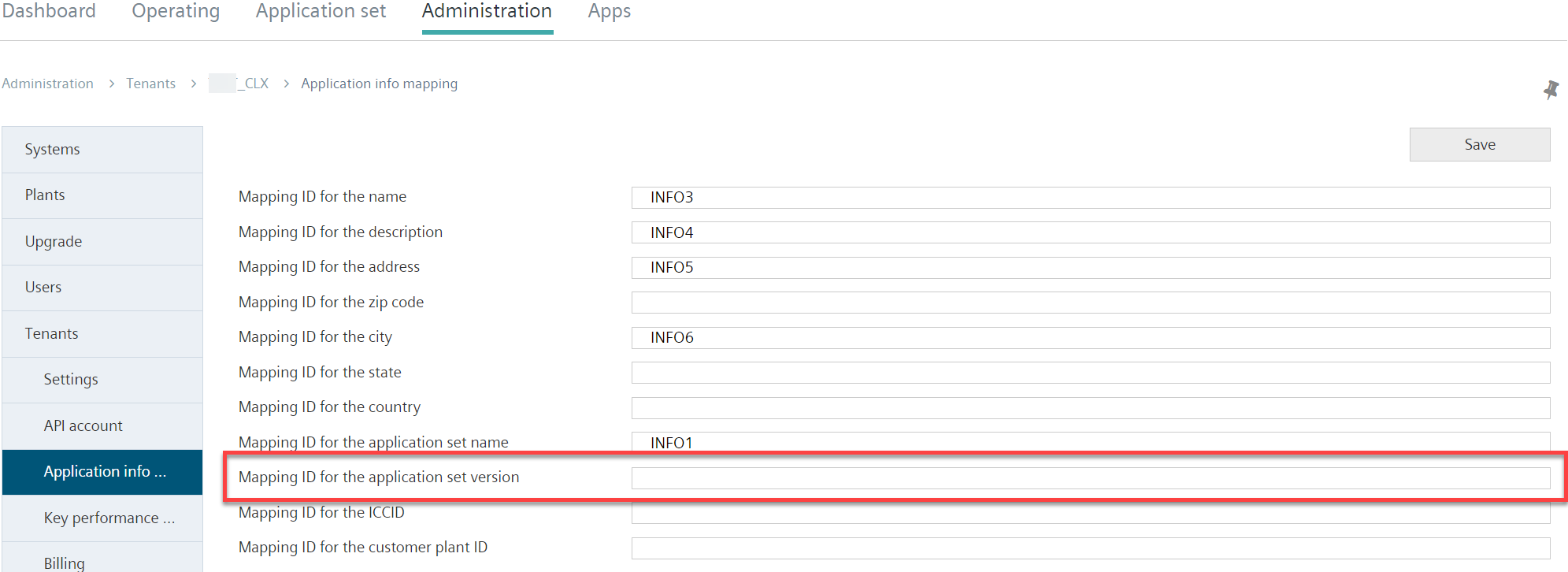Click 'Mapping ID for the zip code' label

coord(331,303)
